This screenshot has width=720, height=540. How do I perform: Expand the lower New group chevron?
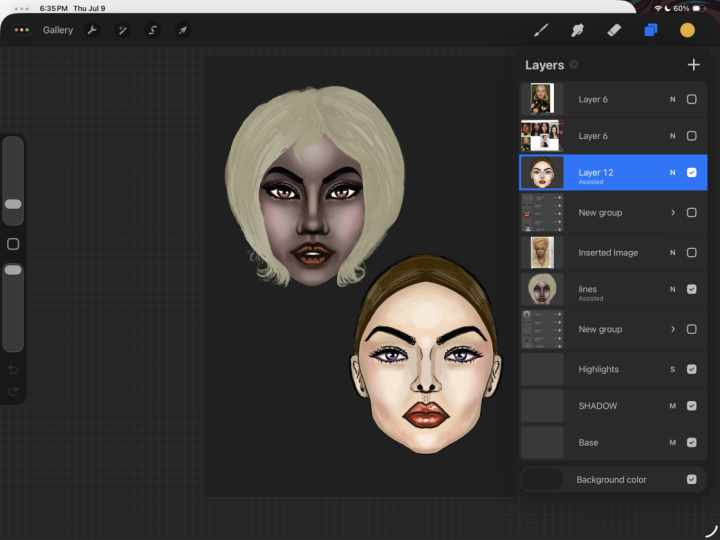coord(673,329)
